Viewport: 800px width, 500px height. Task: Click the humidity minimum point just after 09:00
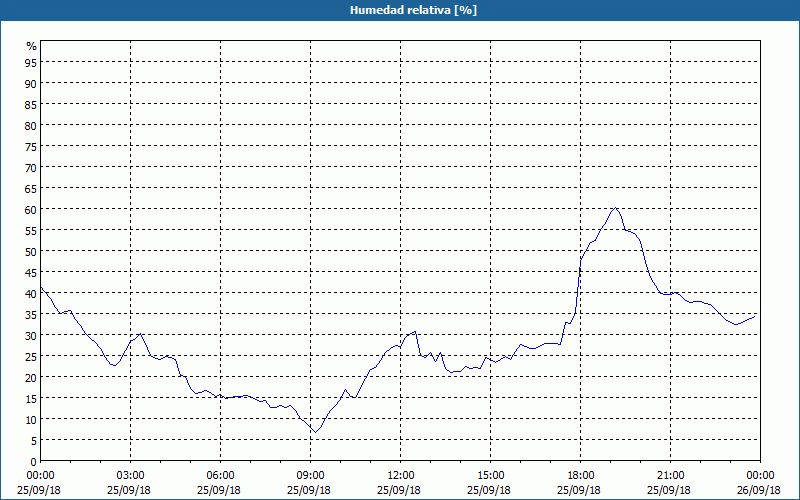315,433
